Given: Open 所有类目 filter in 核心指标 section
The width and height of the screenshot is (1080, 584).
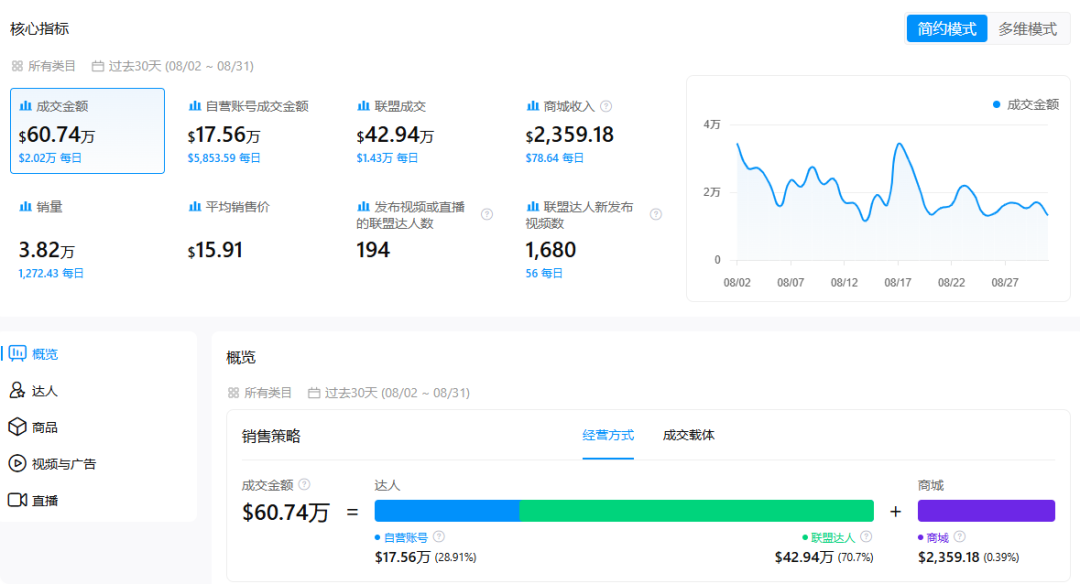Looking at the screenshot, I should (43, 66).
